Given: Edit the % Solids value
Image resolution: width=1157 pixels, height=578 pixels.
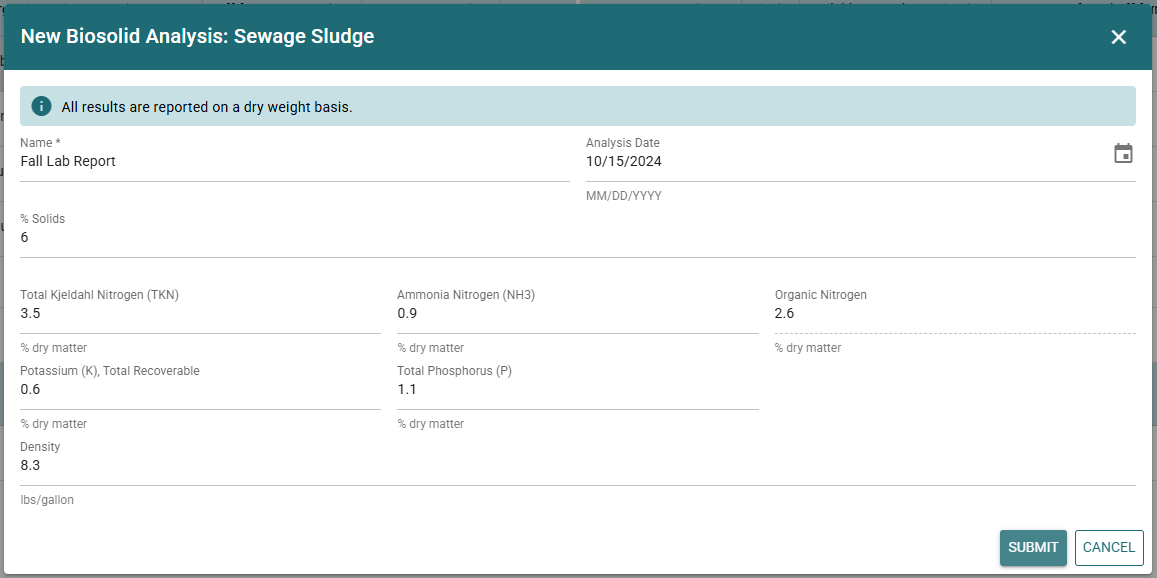Looking at the screenshot, I should [576, 238].
